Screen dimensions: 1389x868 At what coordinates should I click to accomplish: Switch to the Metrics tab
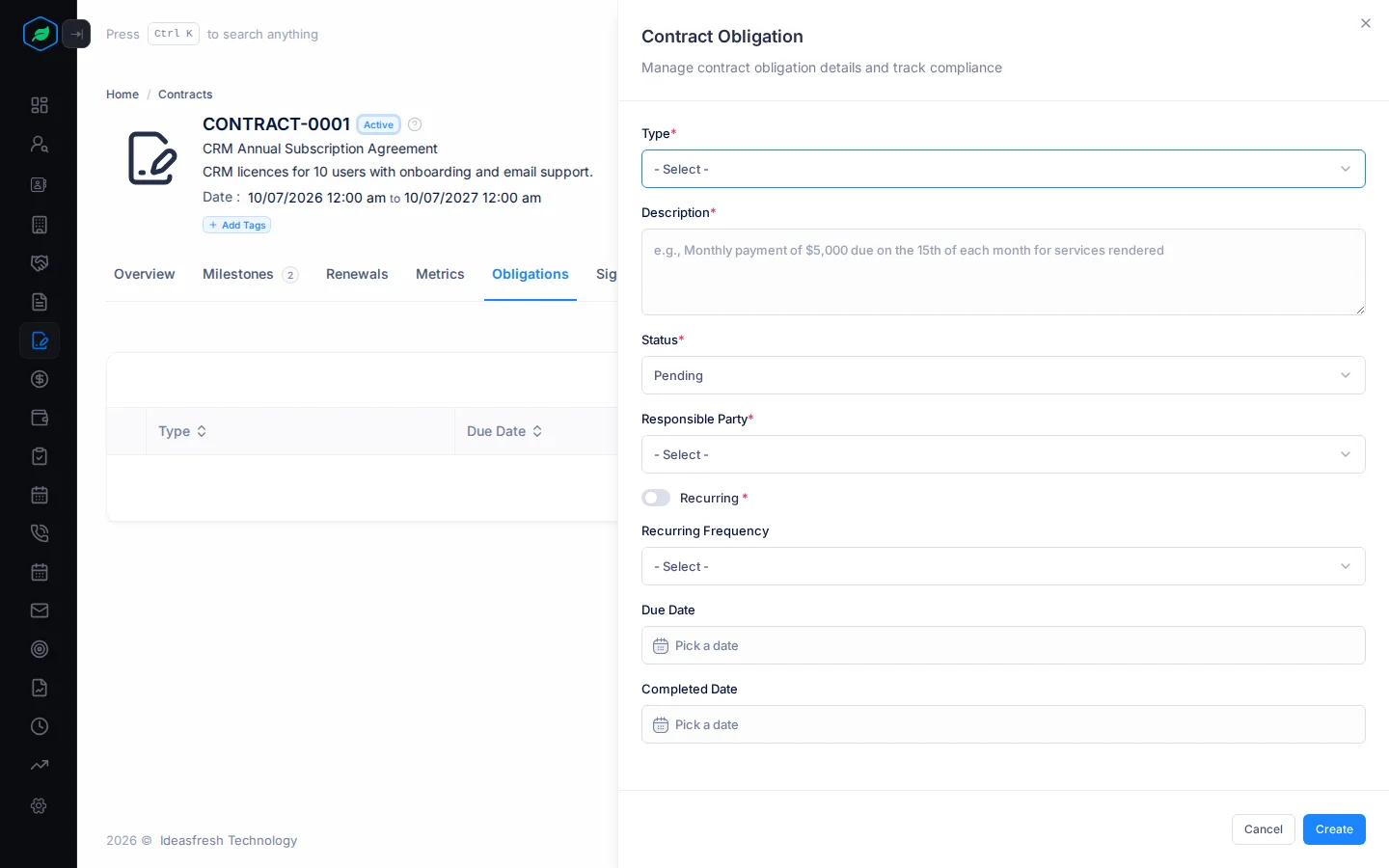[x=440, y=274]
